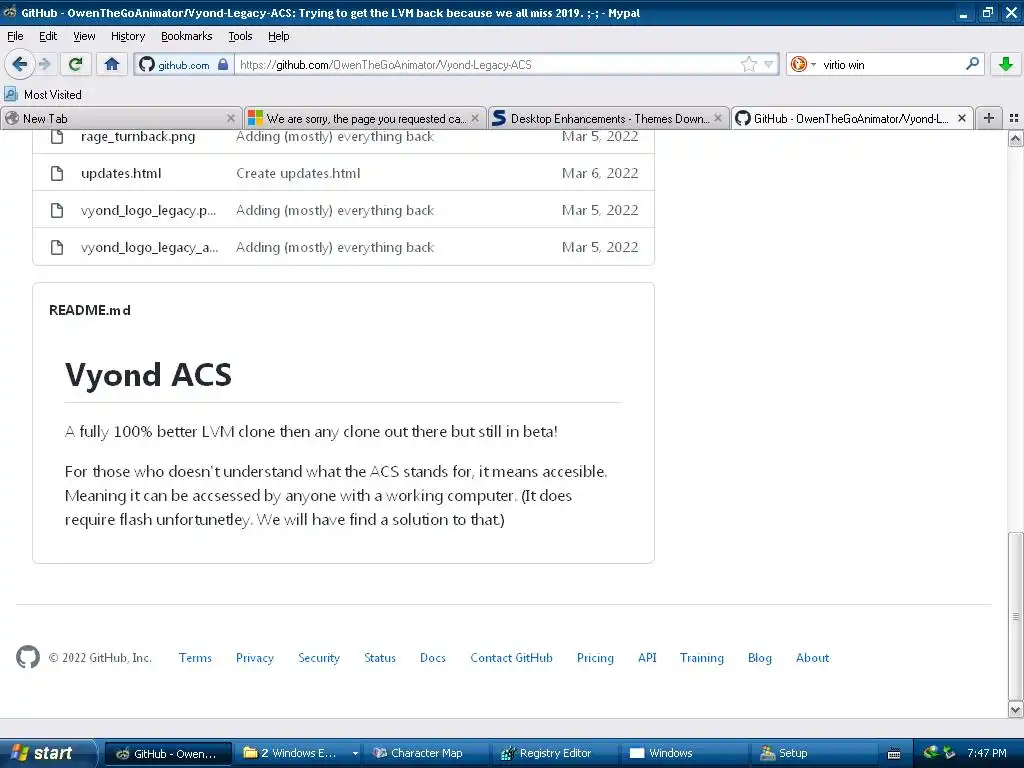The height and width of the screenshot is (768, 1024).
Task: Open the About footer link
Action: (812, 658)
